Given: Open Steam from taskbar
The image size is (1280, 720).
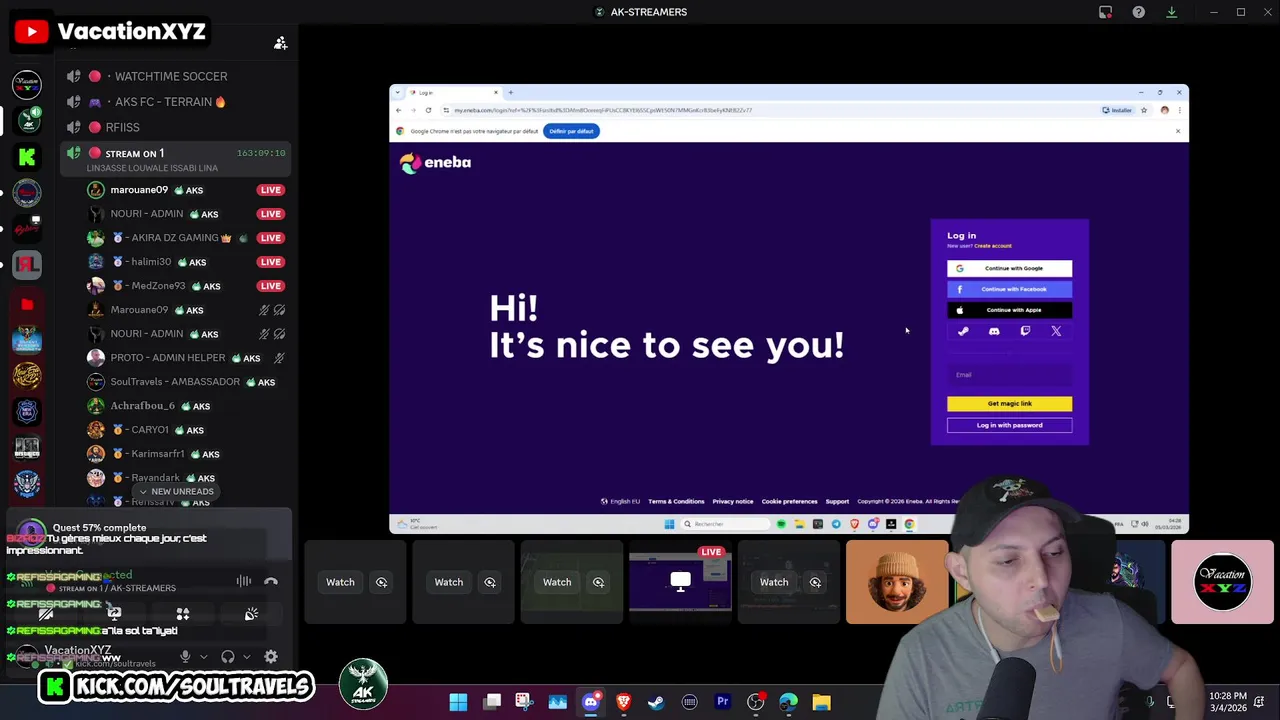Looking at the screenshot, I should (656, 702).
